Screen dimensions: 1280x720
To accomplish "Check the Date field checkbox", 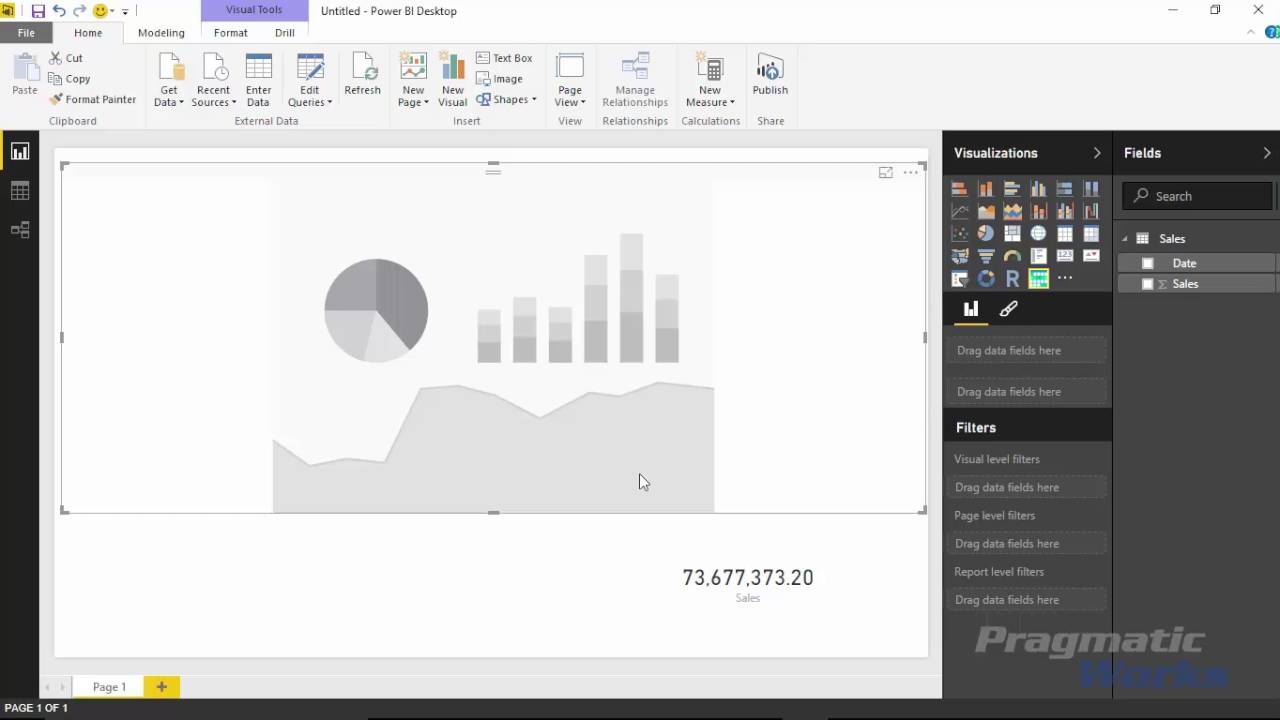I will [x=1148, y=263].
